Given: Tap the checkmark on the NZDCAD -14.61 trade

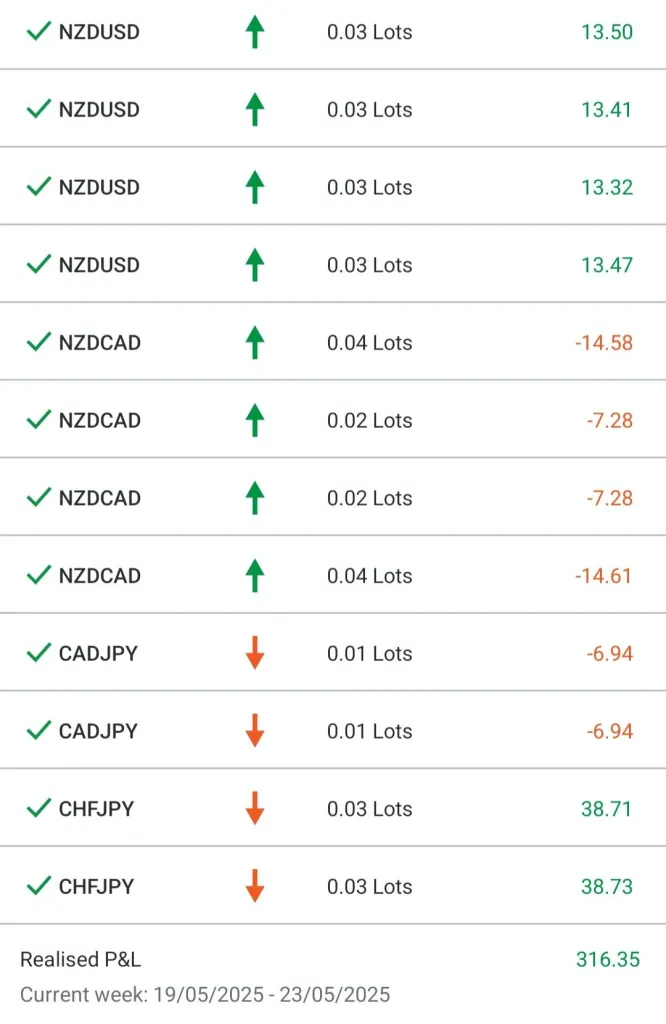Looking at the screenshot, I should tap(38, 576).
